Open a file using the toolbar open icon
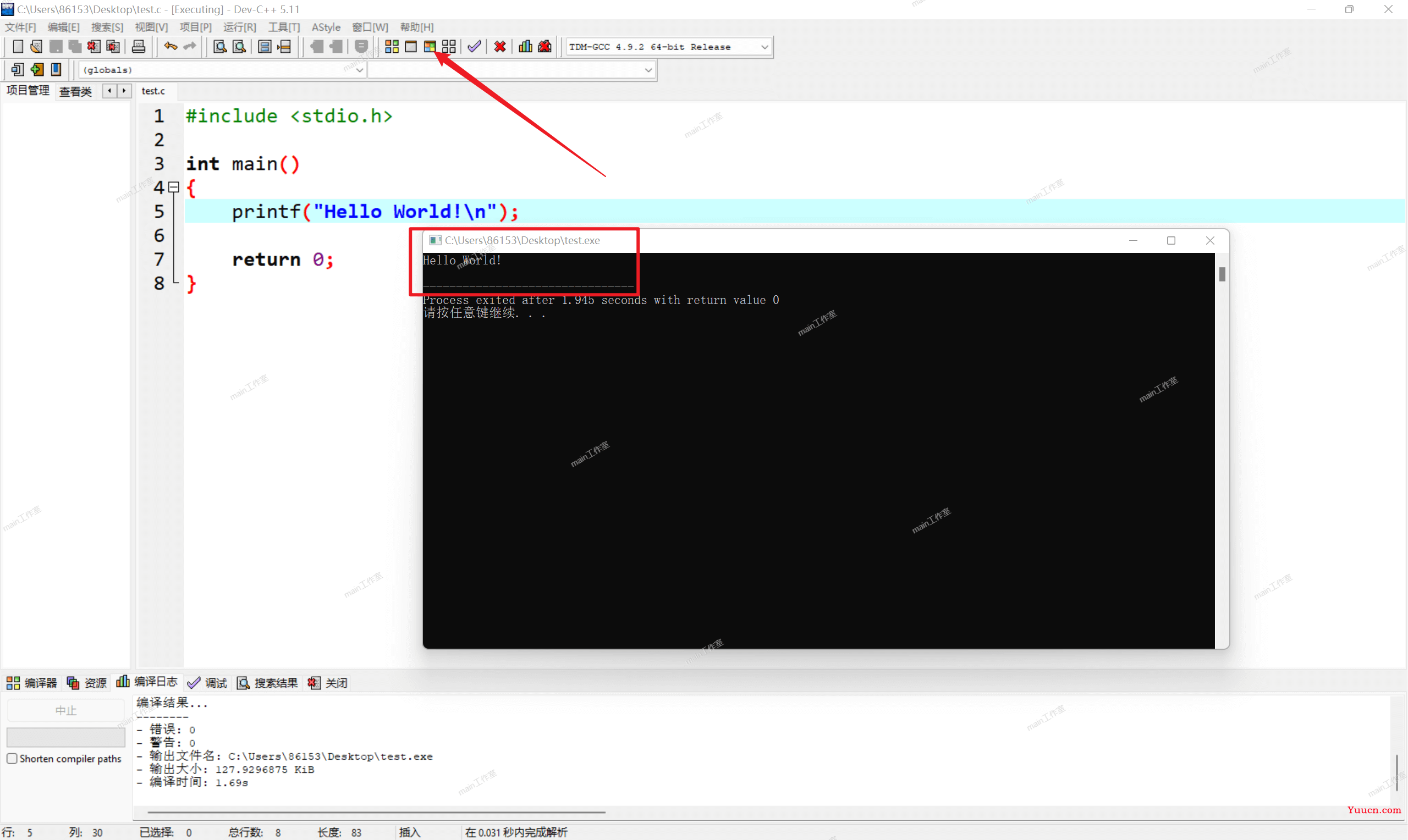The width and height of the screenshot is (1408, 840). tap(36, 46)
